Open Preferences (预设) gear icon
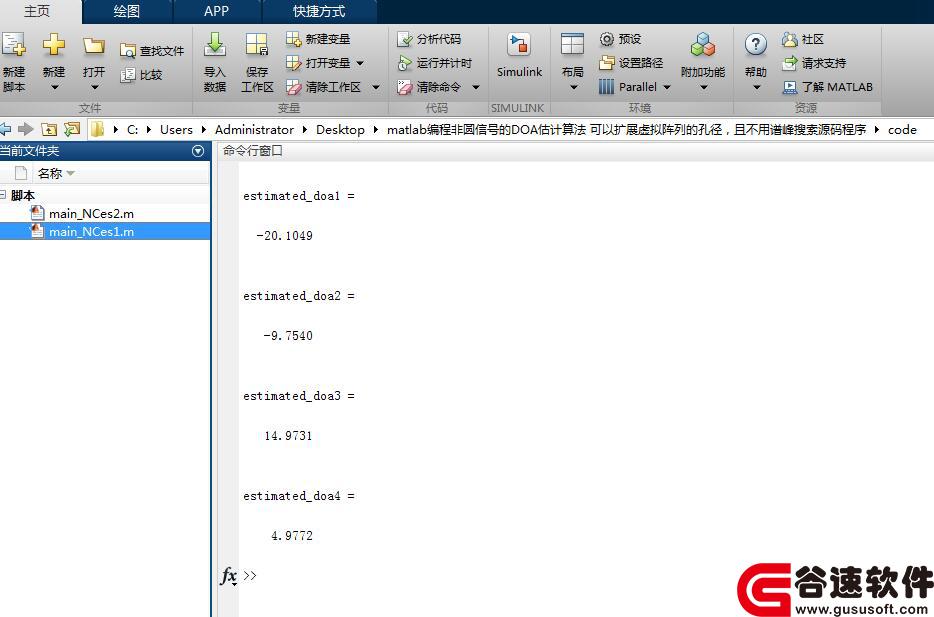Screen dimensions: 934x617 [x=620, y=39]
